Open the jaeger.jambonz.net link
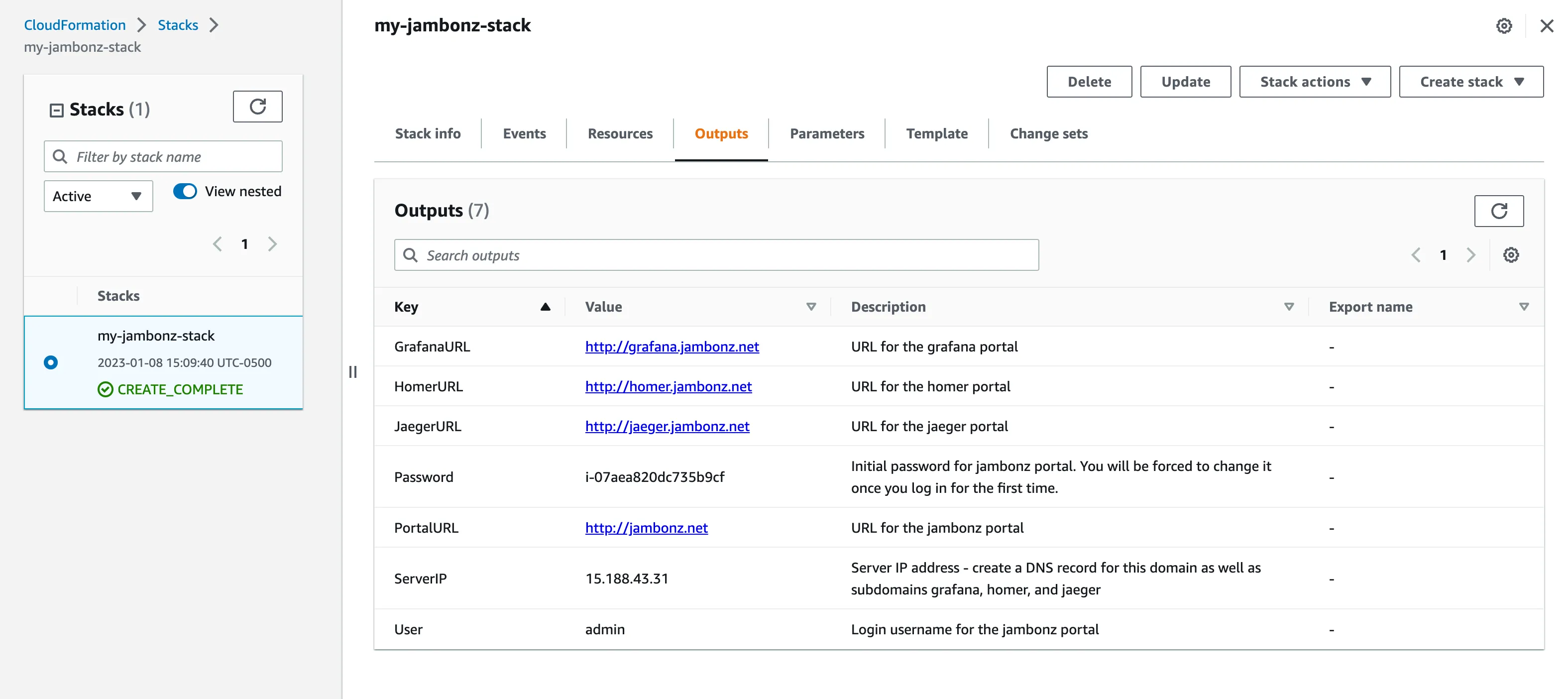This screenshot has height=699, width=1568. tap(667, 426)
